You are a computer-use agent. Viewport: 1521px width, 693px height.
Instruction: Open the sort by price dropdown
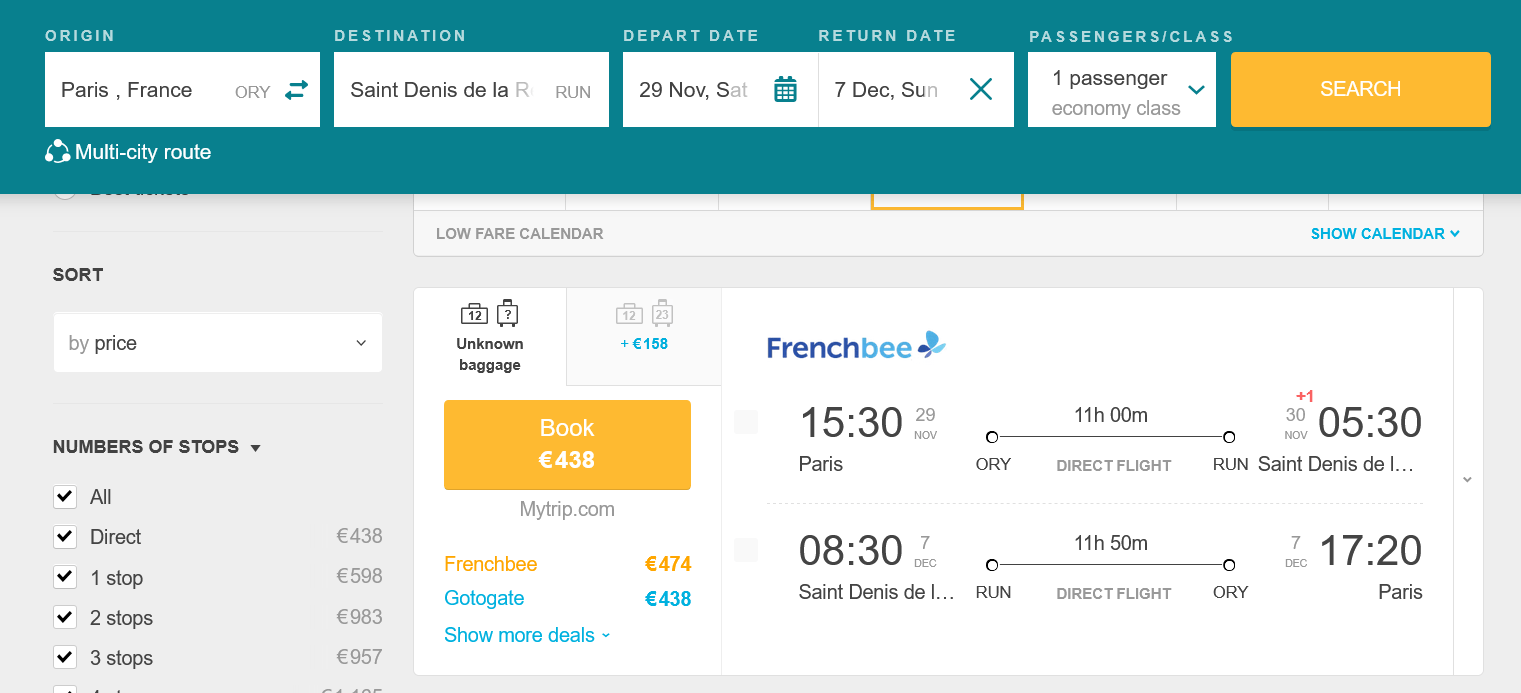(217, 343)
